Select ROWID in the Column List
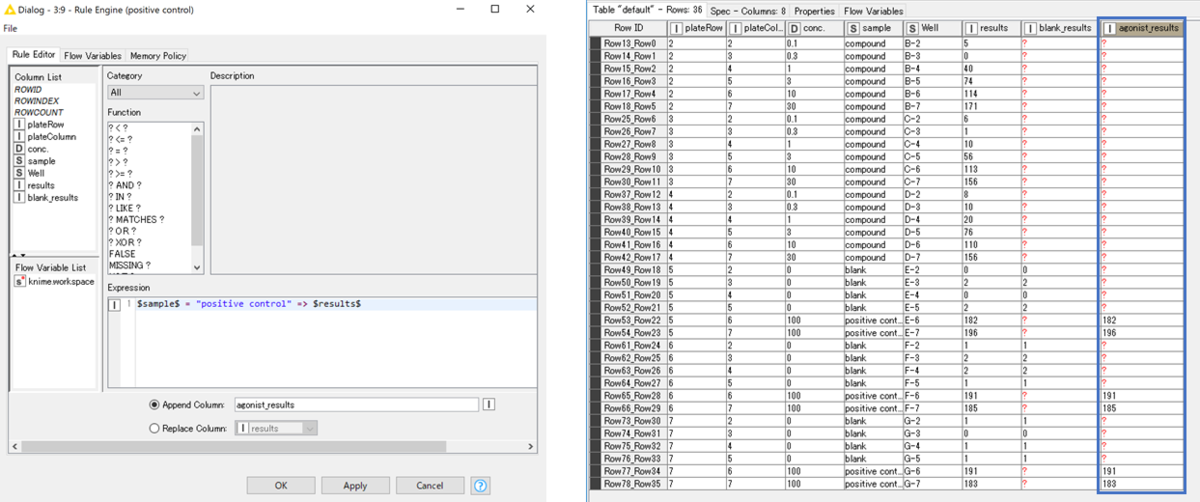Screen dimensions: 1200x502 pyautogui.click(x=27, y=89)
